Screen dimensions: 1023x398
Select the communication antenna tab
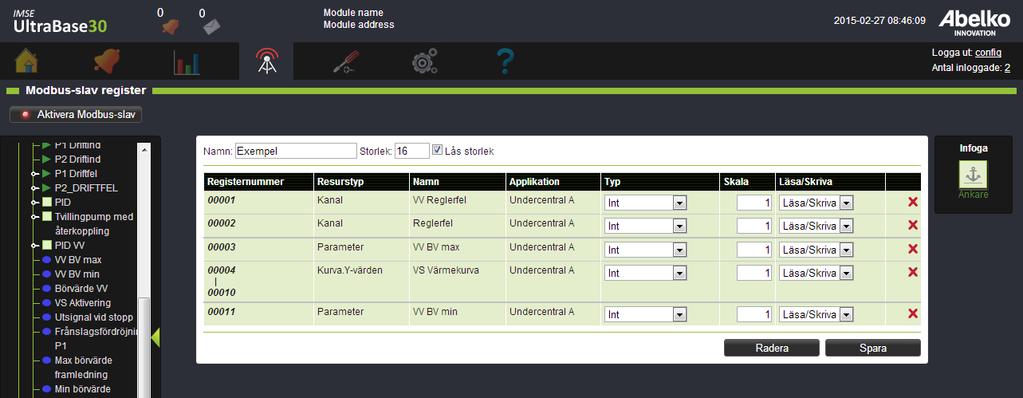(x=266, y=61)
